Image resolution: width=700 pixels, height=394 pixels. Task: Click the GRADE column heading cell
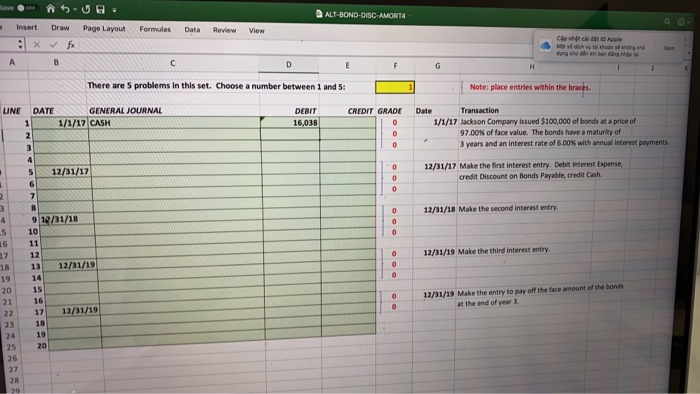coord(390,111)
